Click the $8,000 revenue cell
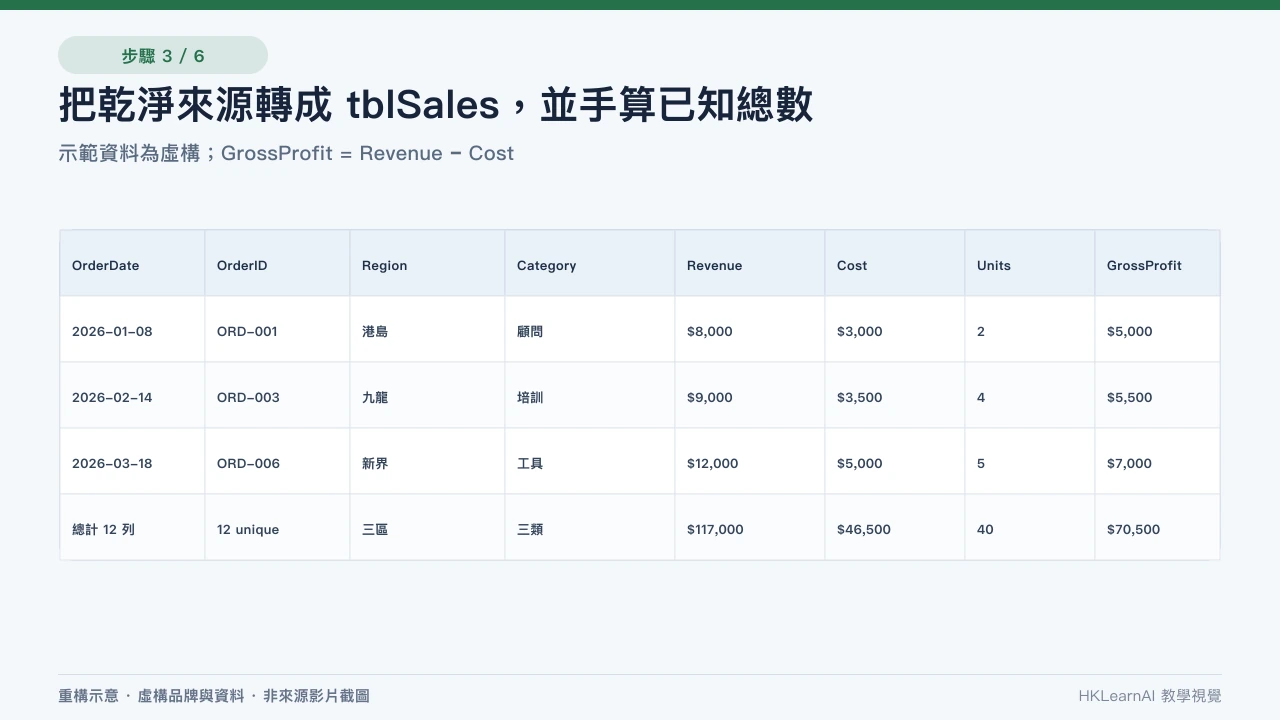 (x=750, y=329)
